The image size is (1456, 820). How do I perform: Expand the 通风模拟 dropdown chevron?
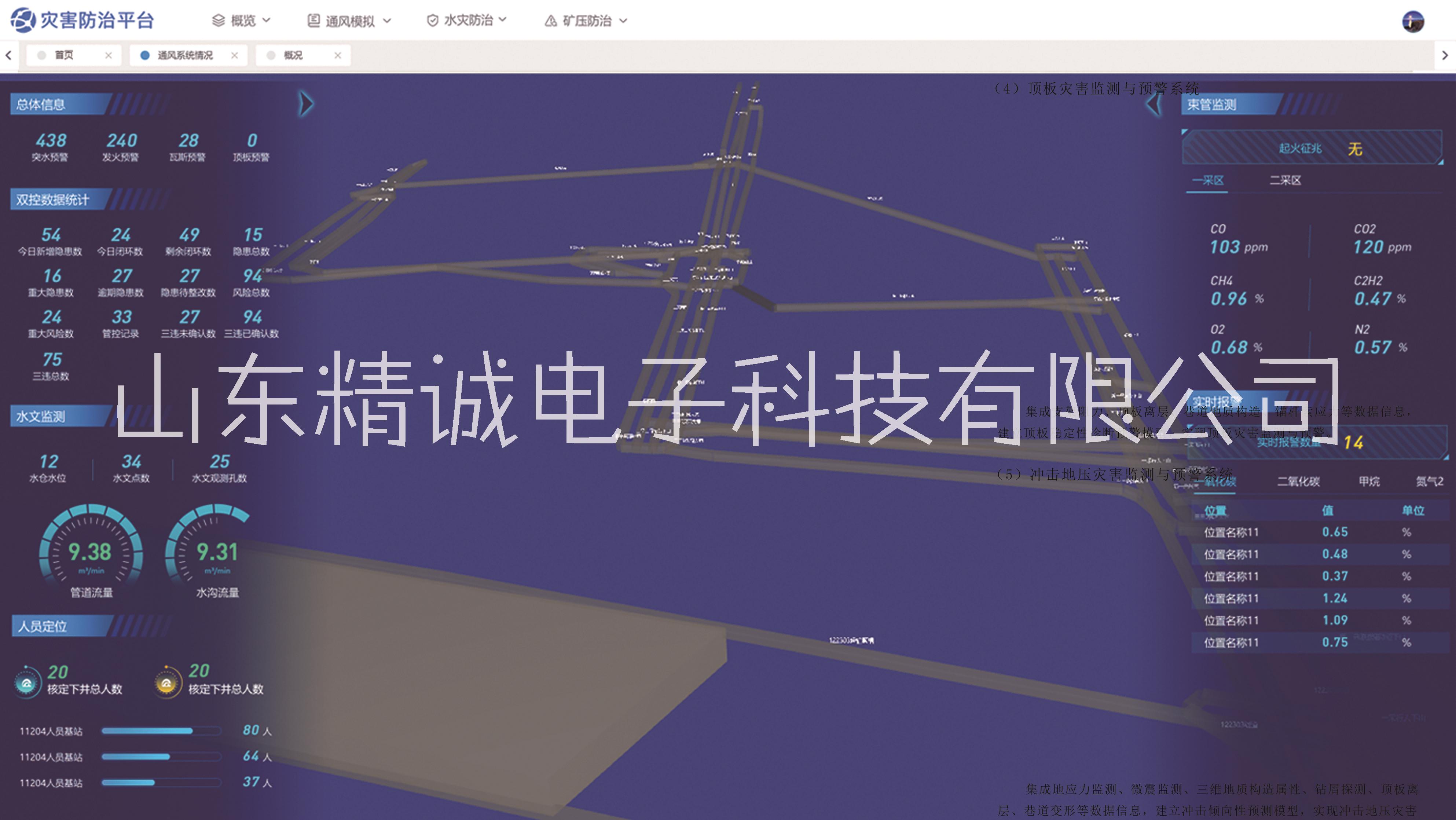[x=387, y=21]
